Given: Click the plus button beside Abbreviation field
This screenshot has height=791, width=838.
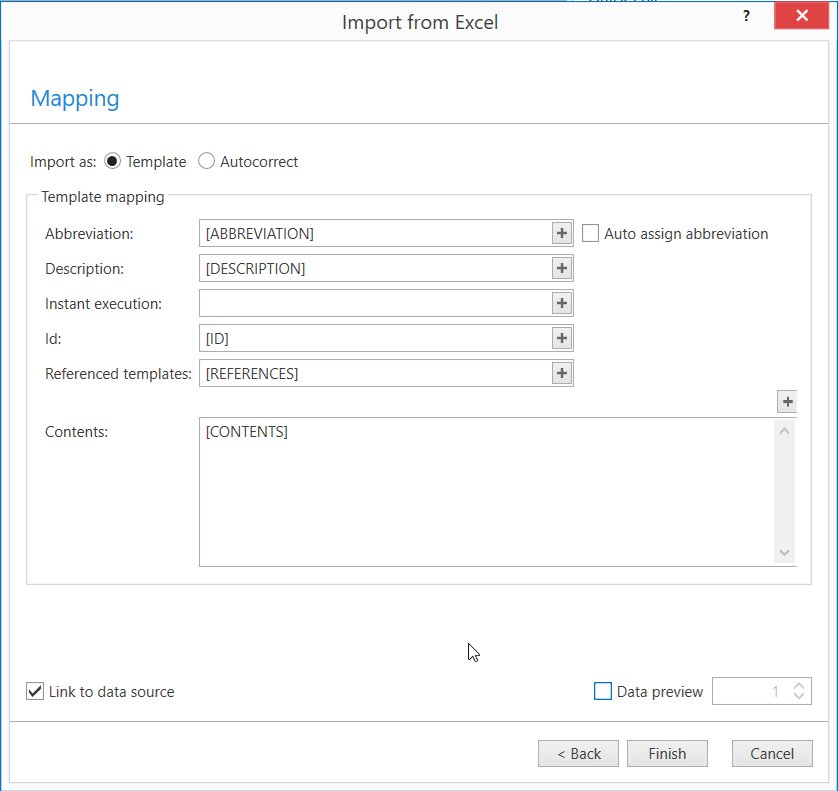Looking at the screenshot, I should 562,233.
